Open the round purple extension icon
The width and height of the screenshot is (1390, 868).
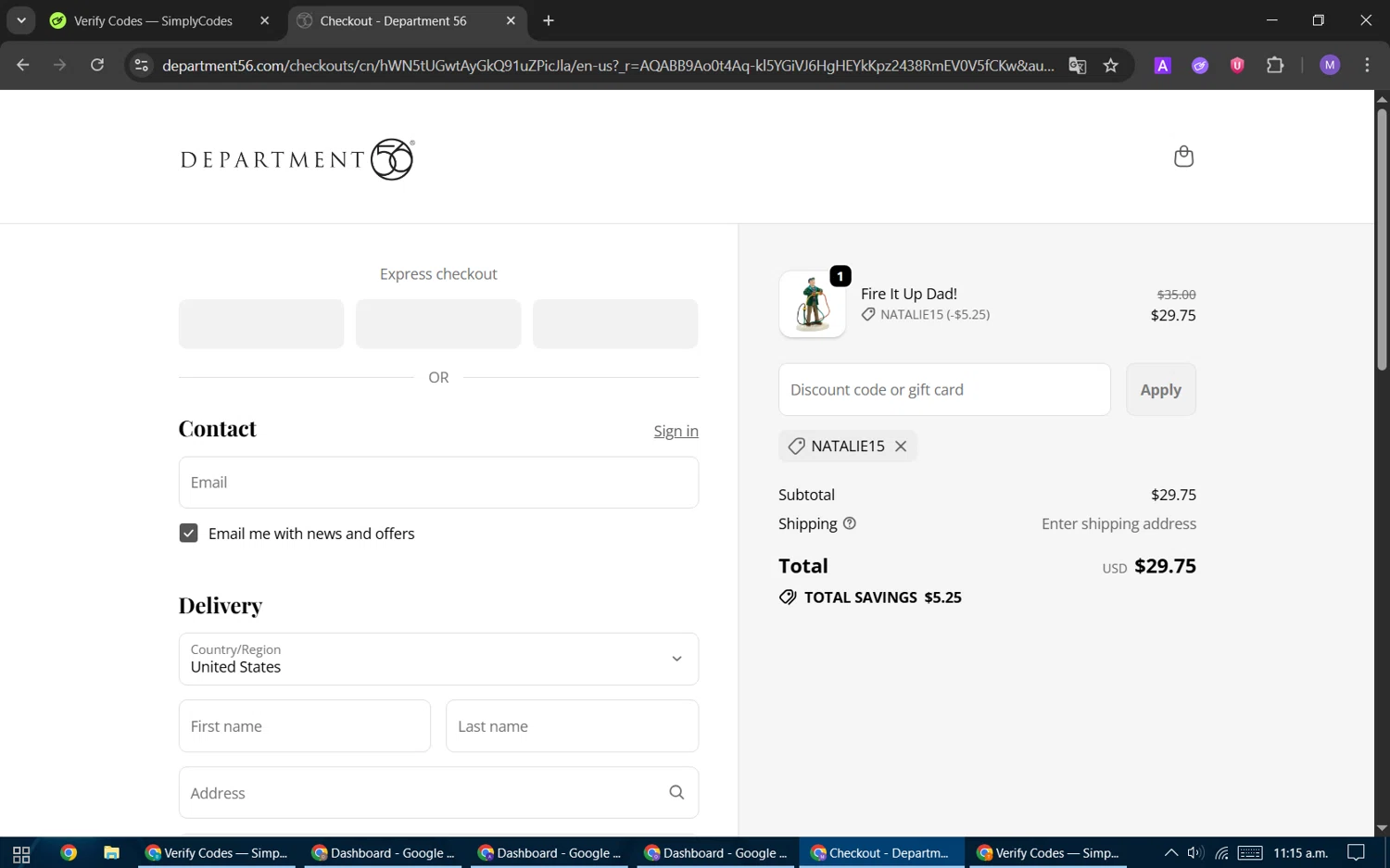point(1200,65)
